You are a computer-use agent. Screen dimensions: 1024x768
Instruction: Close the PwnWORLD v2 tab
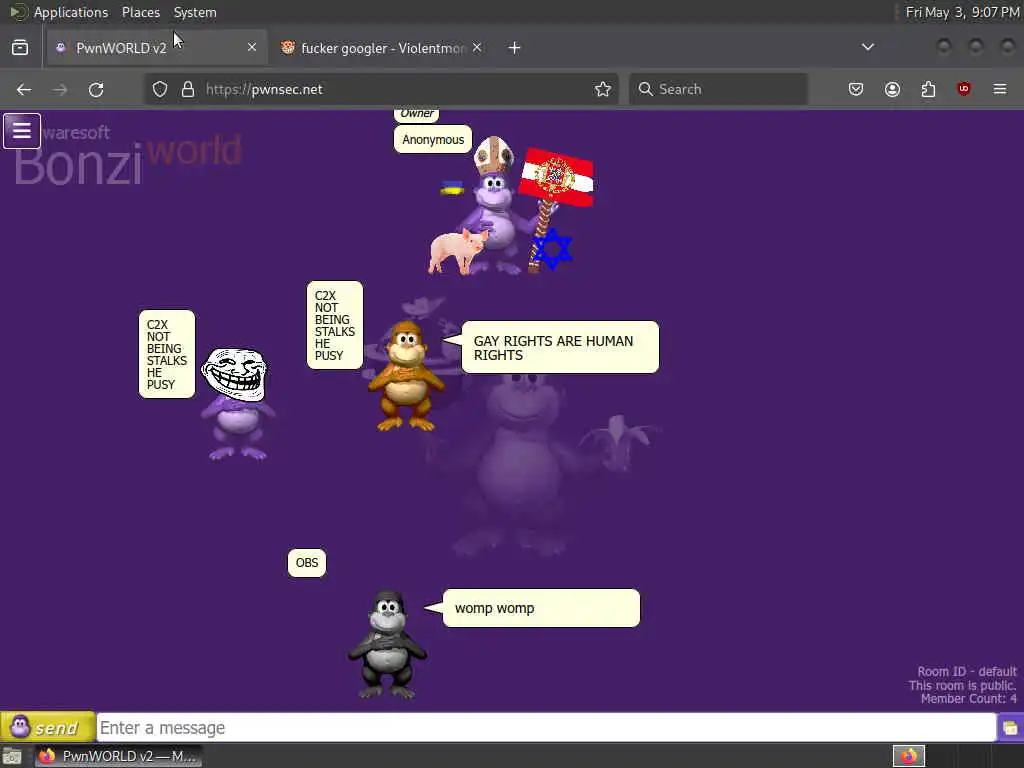(x=251, y=47)
